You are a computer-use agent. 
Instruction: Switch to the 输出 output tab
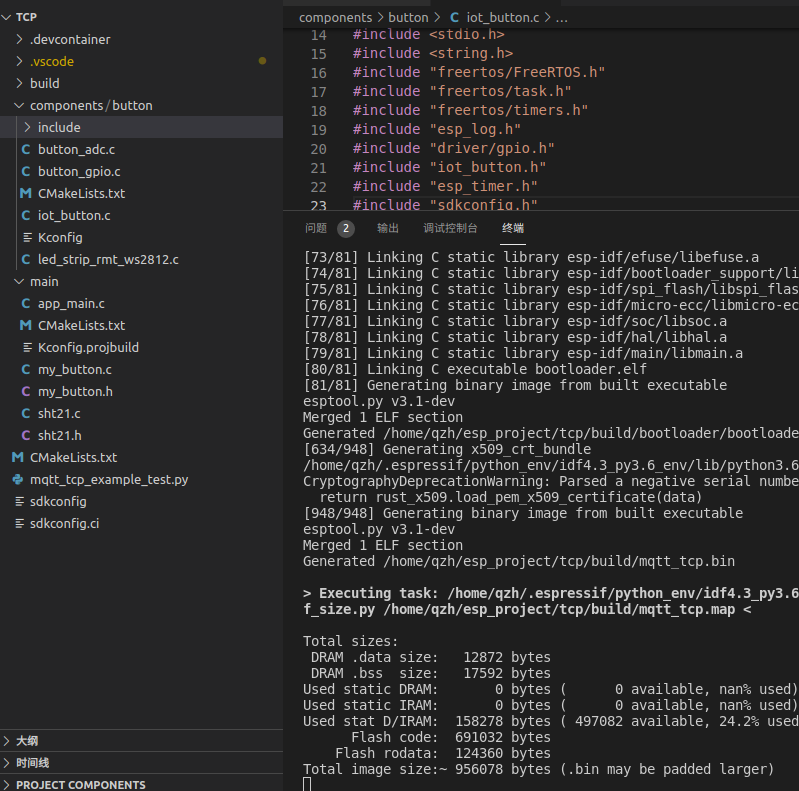pyautogui.click(x=388, y=228)
